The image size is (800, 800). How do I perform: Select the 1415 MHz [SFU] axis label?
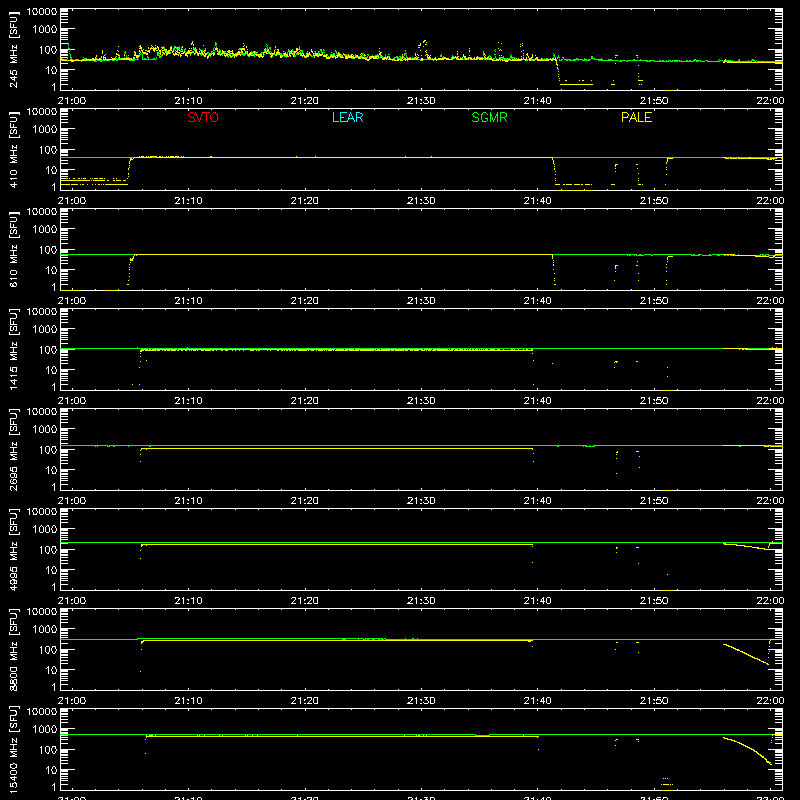pos(14,350)
